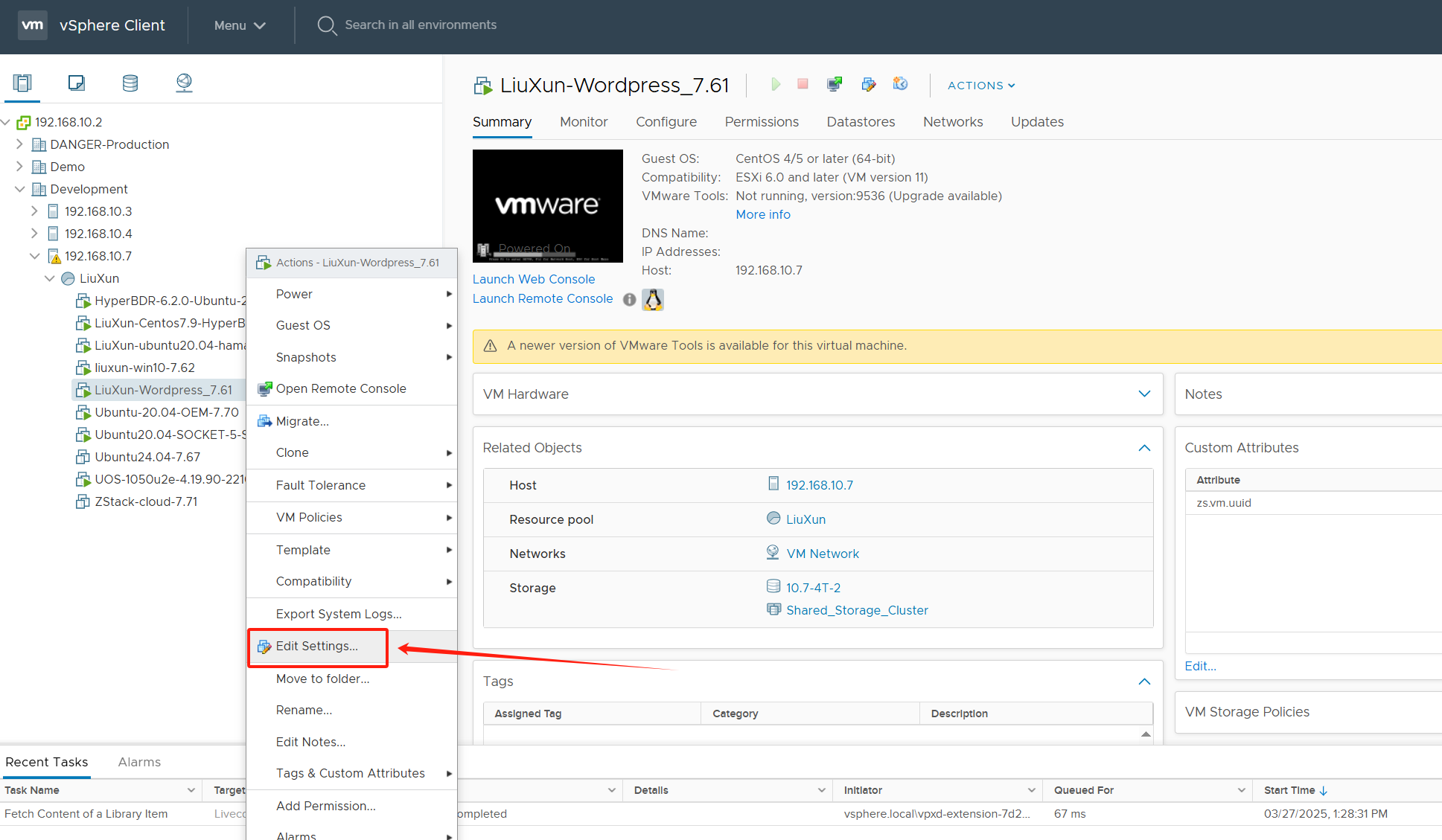This screenshot has height=840, width=1442.
Task: Collapse the Related Objects panel
Action: click(1144, 448)
